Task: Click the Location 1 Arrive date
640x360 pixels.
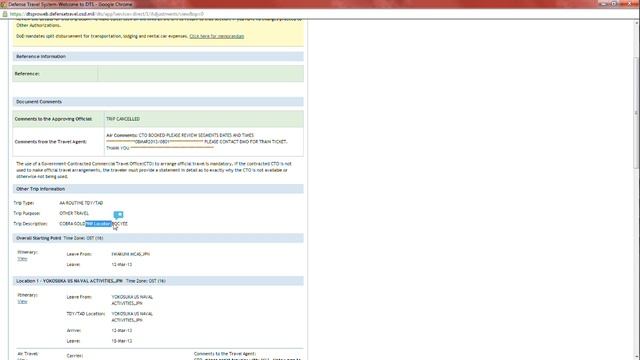Action: (122, 331)
